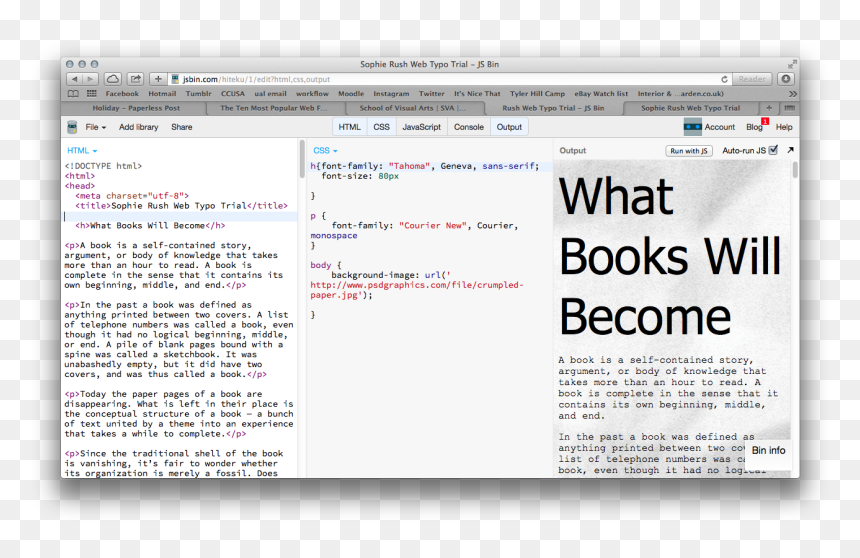This screenshot has width=860, height=558.
Task: Open the CCUSA bookmark
Action: 233,94
